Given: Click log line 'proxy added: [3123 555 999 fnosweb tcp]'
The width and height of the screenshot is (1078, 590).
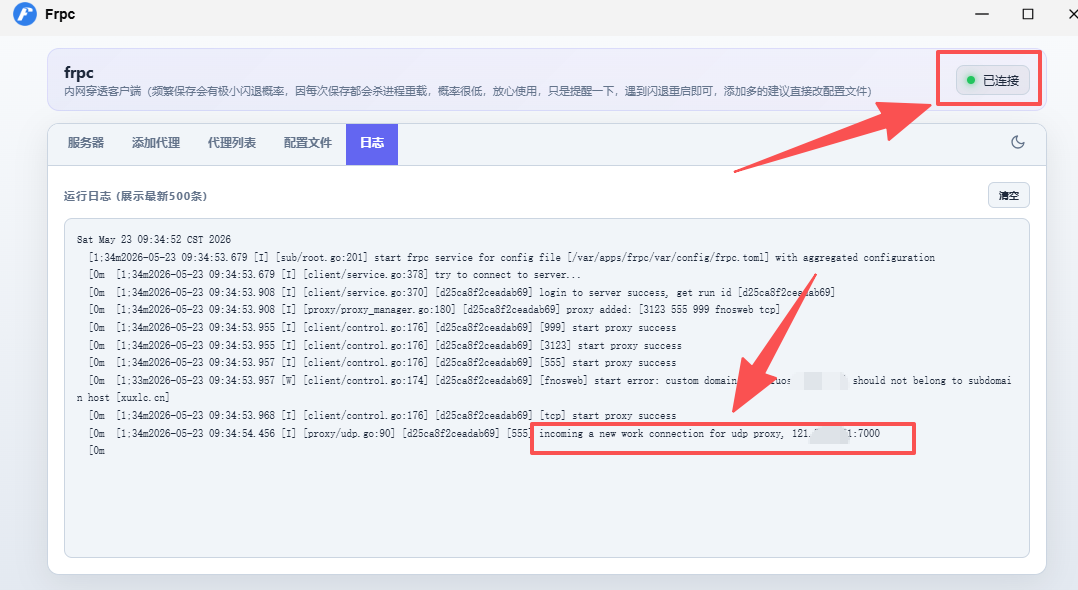Looking at the screenshot, I should [434, 309].
